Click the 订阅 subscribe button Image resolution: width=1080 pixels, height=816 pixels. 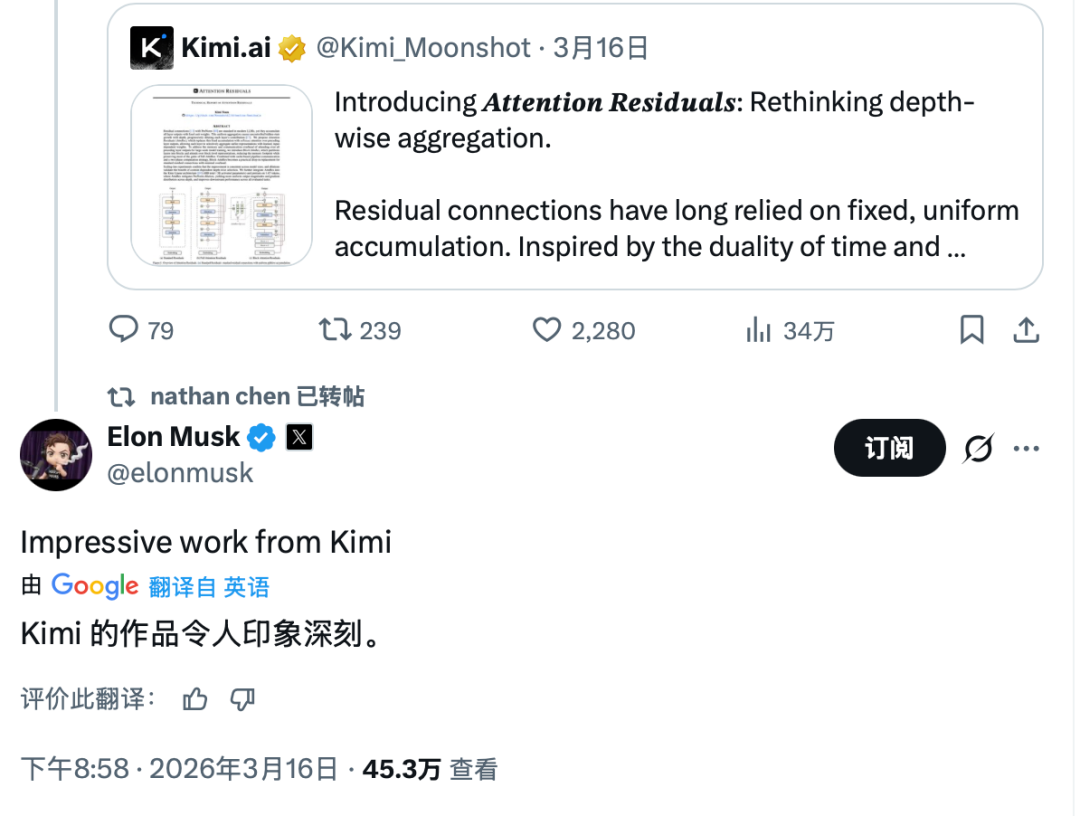click(889, 447)
